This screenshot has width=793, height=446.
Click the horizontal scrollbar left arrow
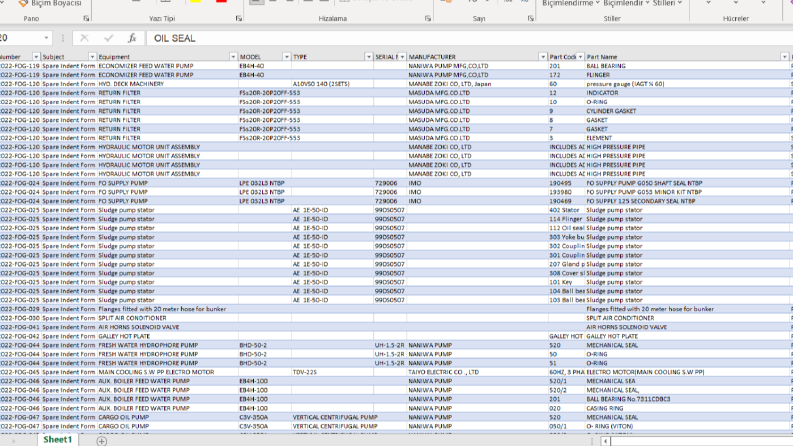605,441
